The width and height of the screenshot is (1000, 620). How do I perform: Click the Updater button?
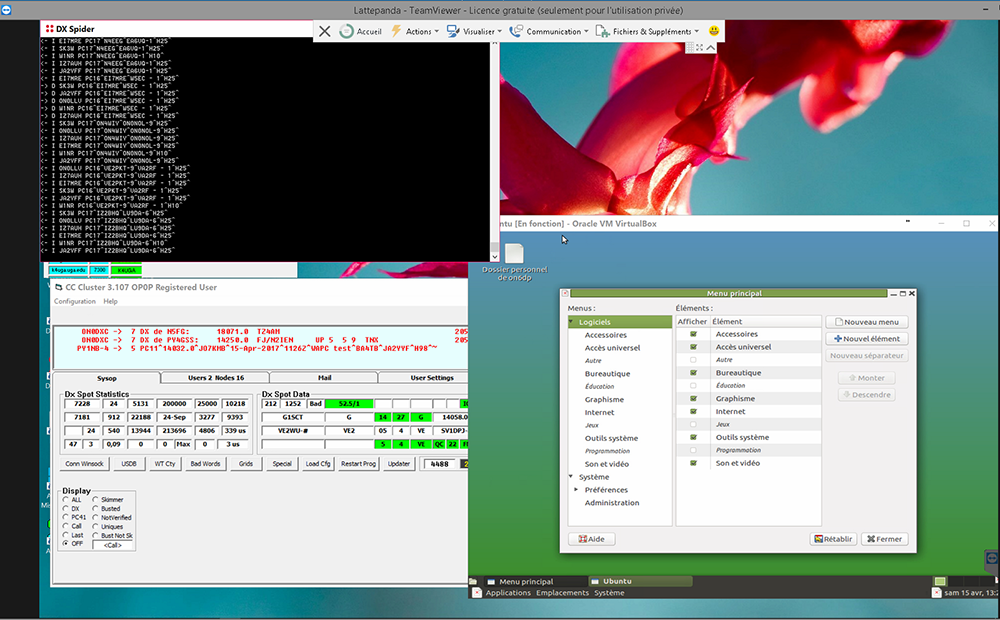399,464
